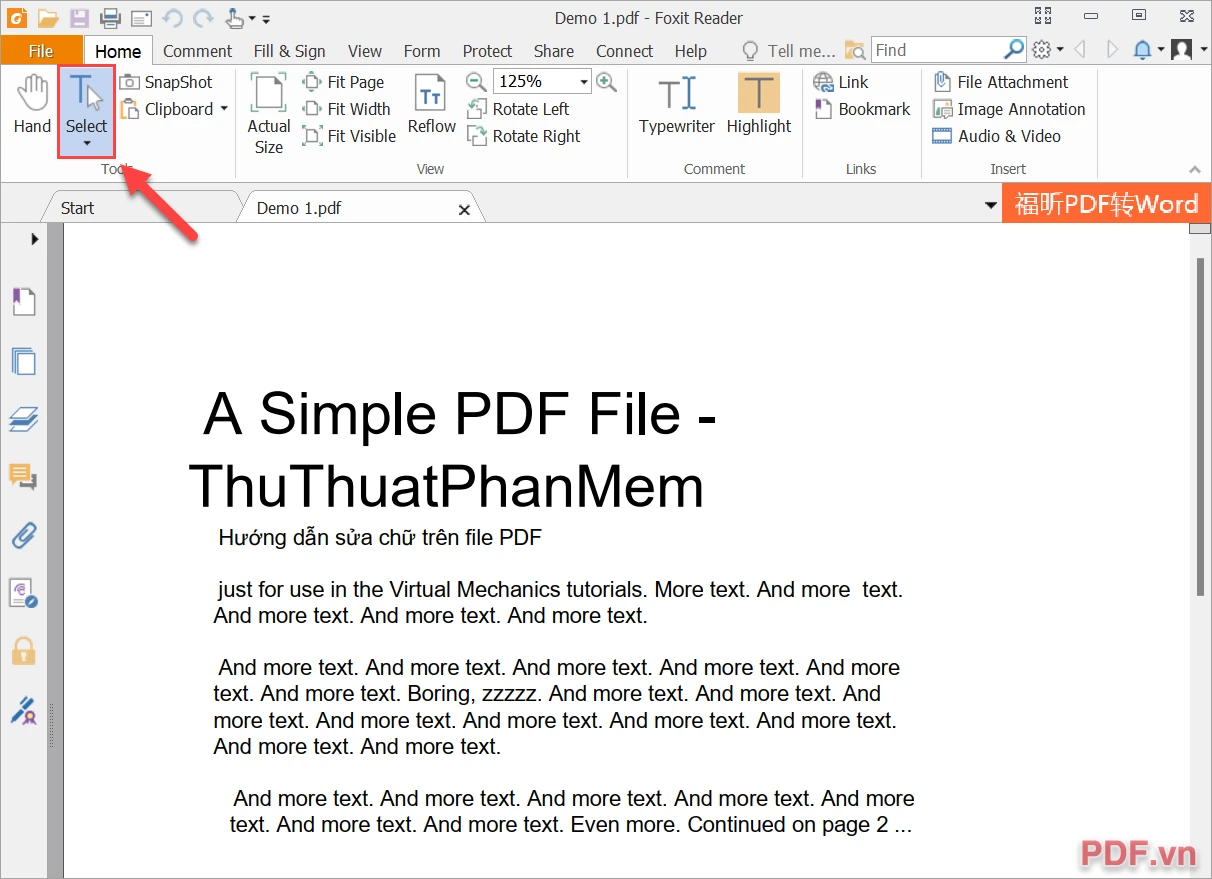The image size is (1212, 879).
Task: Rotate the page left
Action: (519, 109)
